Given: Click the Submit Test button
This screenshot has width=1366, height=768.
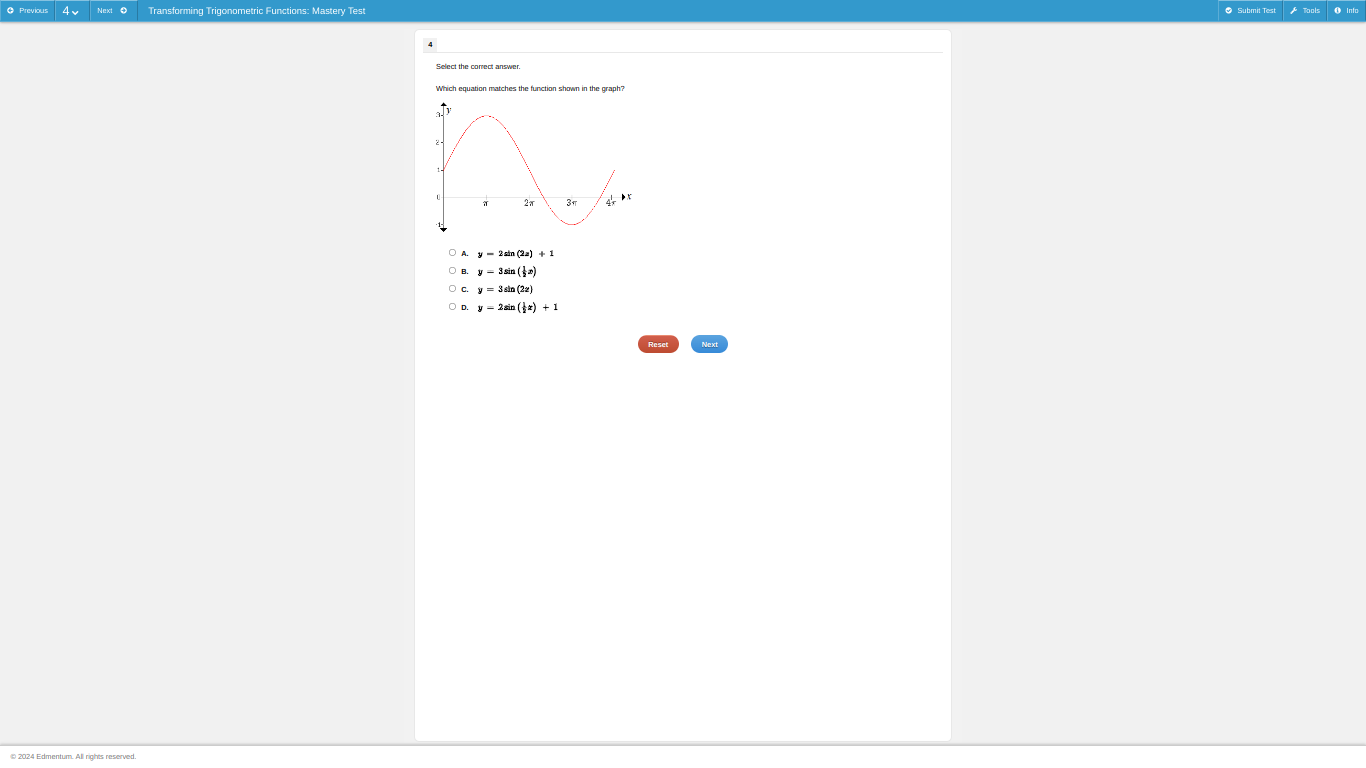Looking at the screenshot, I should click(x=1250, y=10).
